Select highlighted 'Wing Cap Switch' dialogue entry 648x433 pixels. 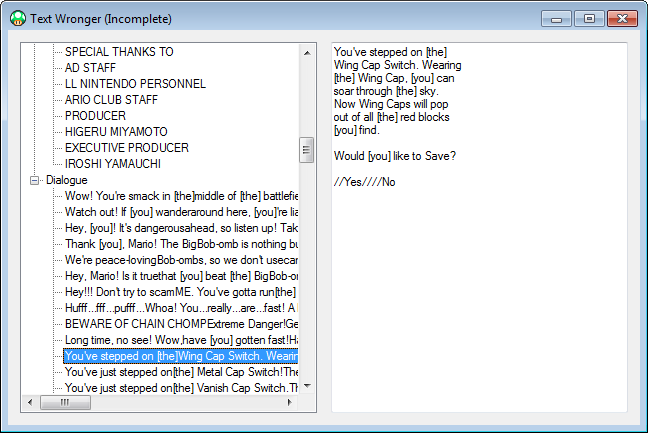(x=181, y=356)
